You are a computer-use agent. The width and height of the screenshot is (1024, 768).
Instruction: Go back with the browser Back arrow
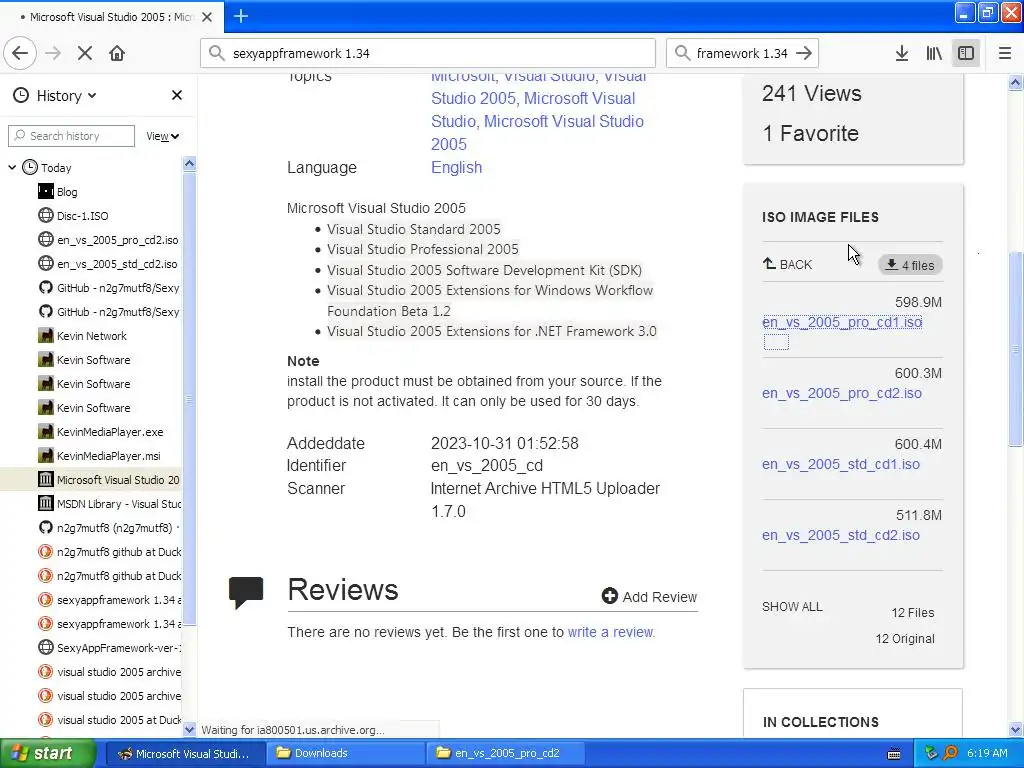point(20,53)
